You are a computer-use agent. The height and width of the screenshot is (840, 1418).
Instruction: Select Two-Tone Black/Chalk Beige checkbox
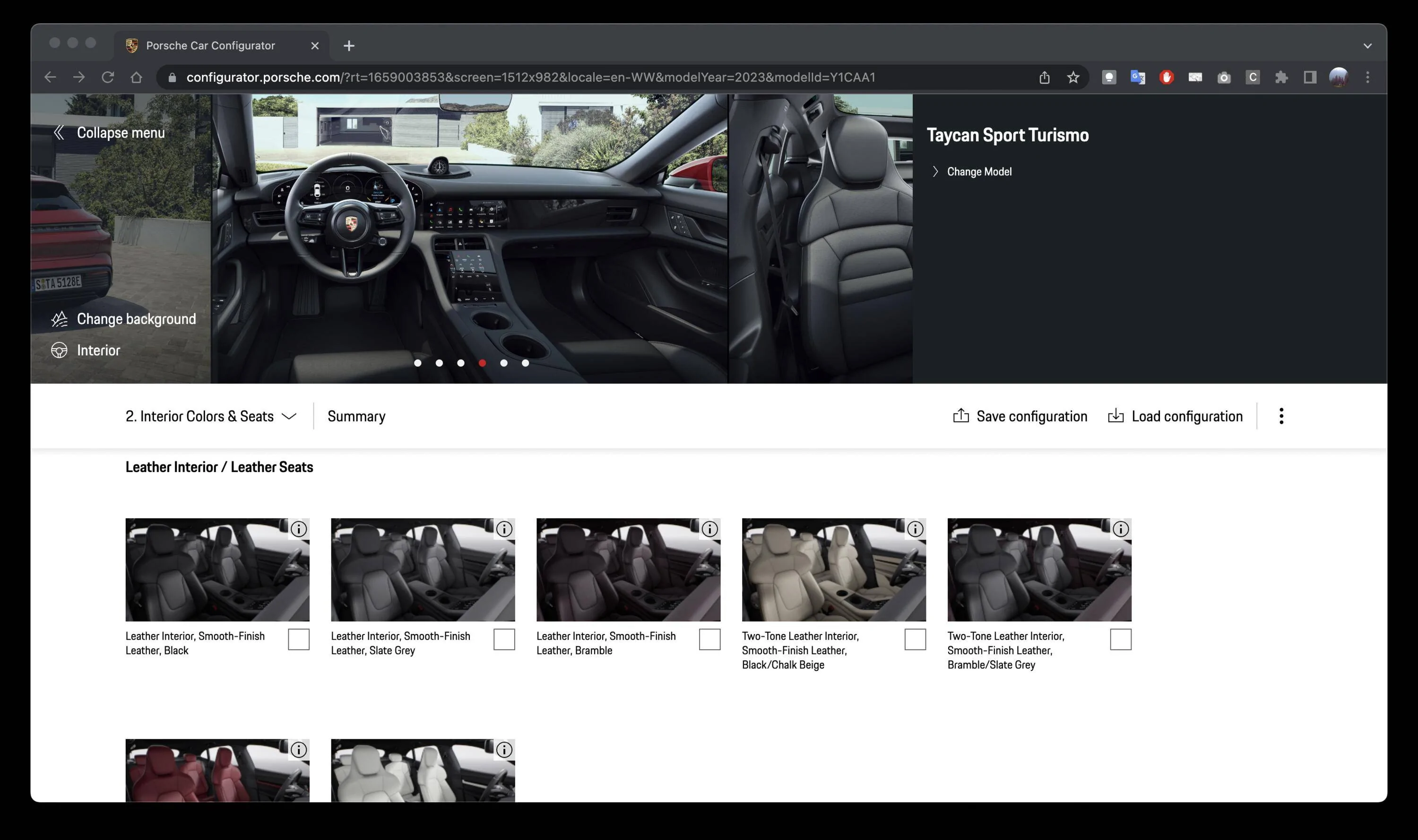(x=915, y=639)
